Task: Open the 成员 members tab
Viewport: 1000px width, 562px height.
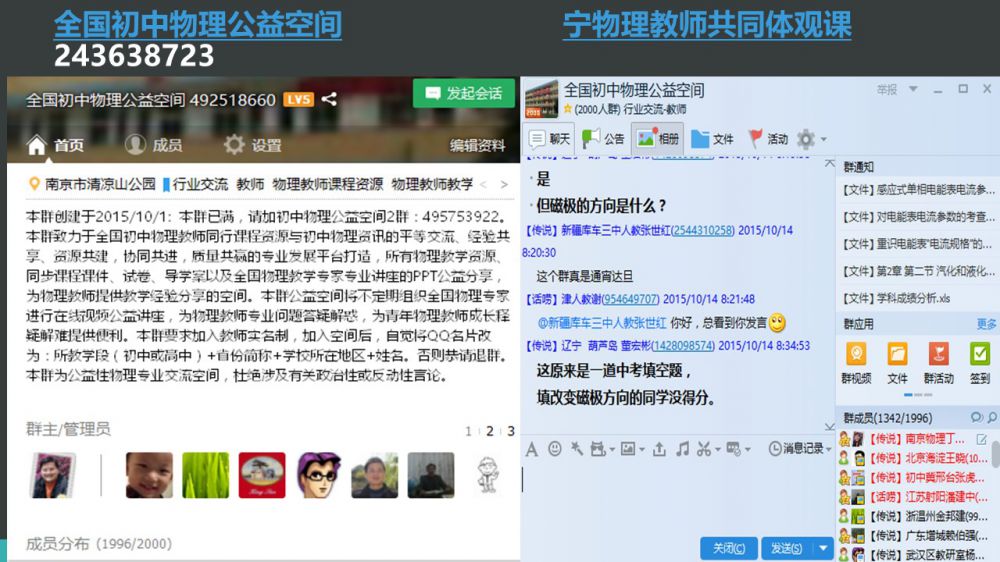Action: point(154,145)
